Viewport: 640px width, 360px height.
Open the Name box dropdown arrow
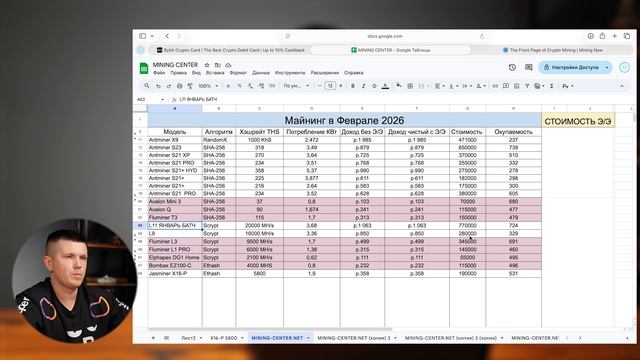click(x=162, y=99)
